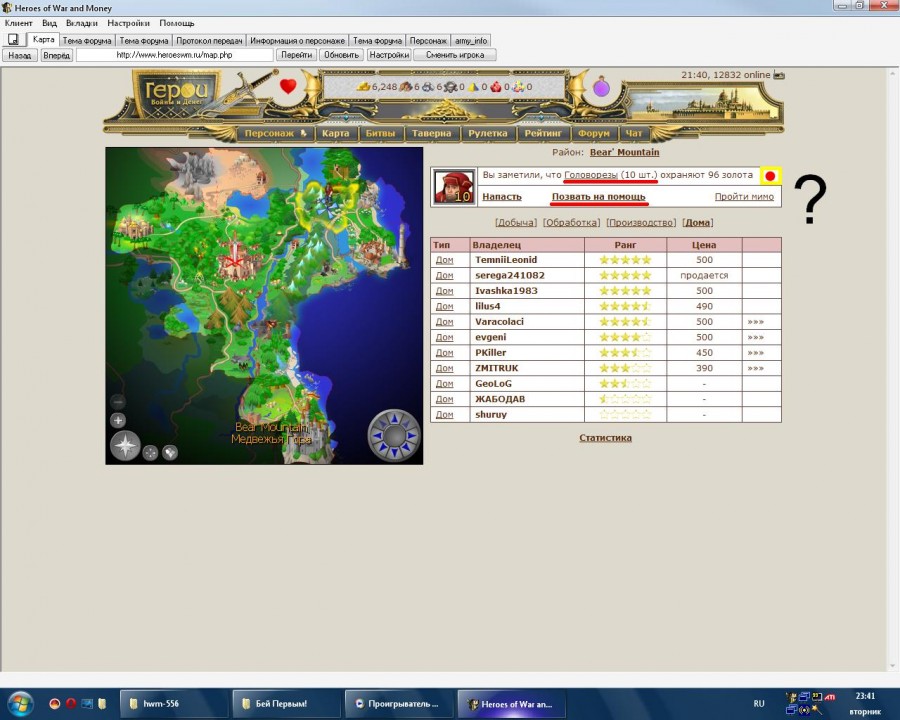The width and height of the screenshot is (900, 720).
Task: Switch to the Информация о персонаже tab
Action: pos(297,41)
